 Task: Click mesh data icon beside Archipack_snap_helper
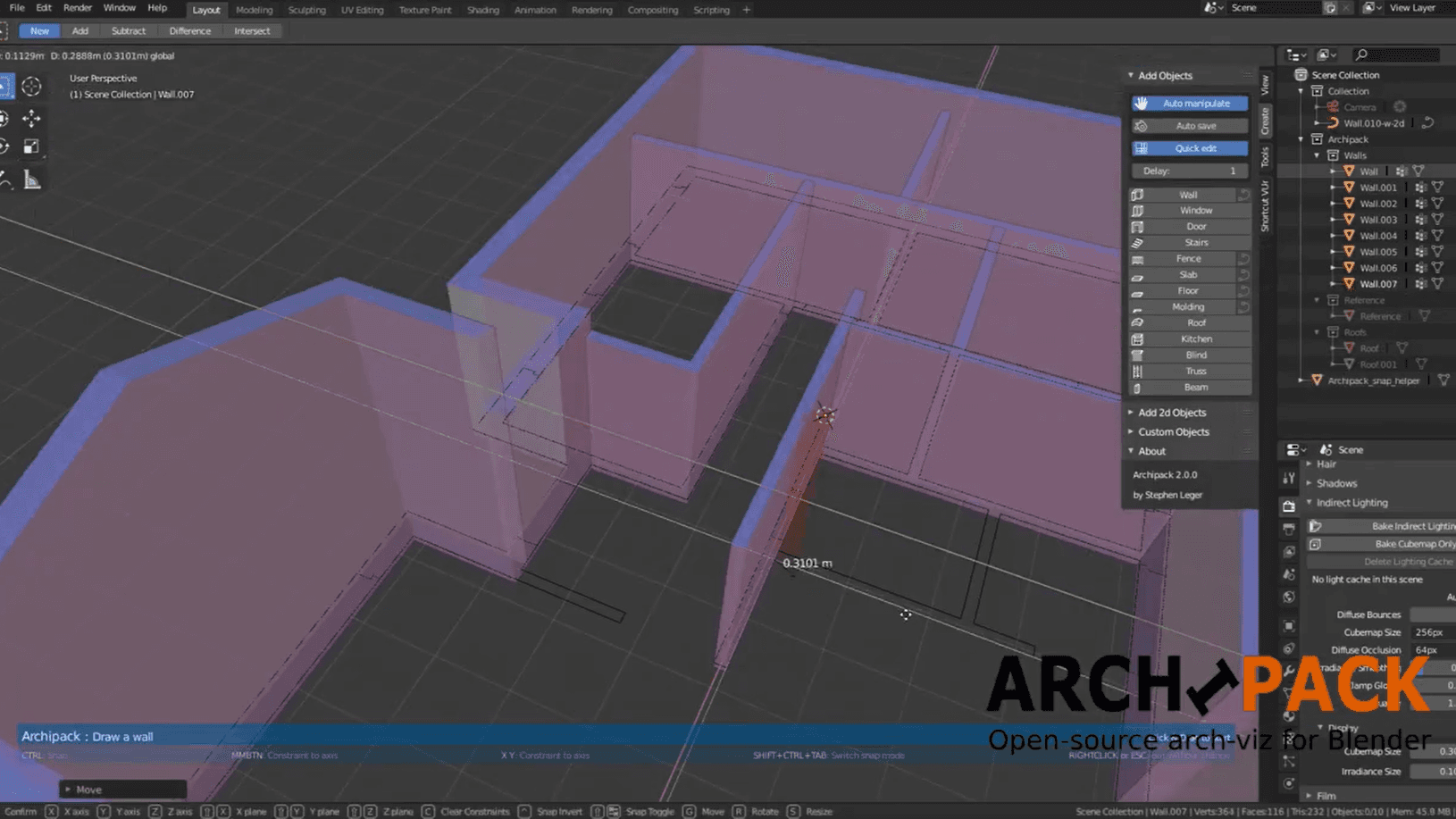(x=1443, y=380)
